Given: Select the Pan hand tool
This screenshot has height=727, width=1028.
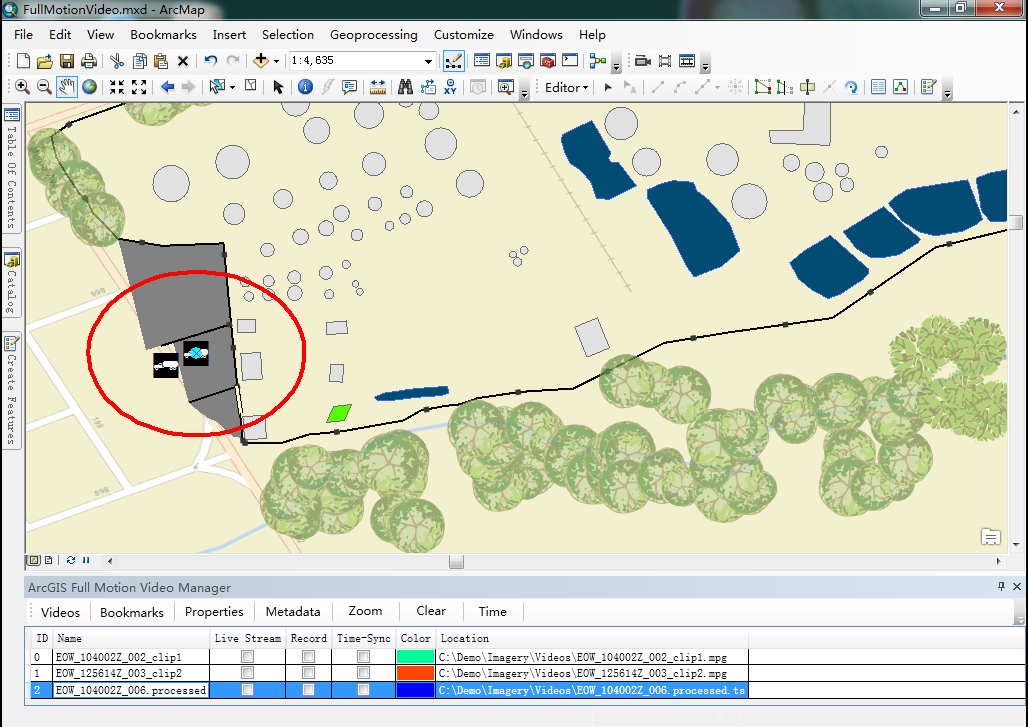Looking at the screenshot, I should 66,87.
